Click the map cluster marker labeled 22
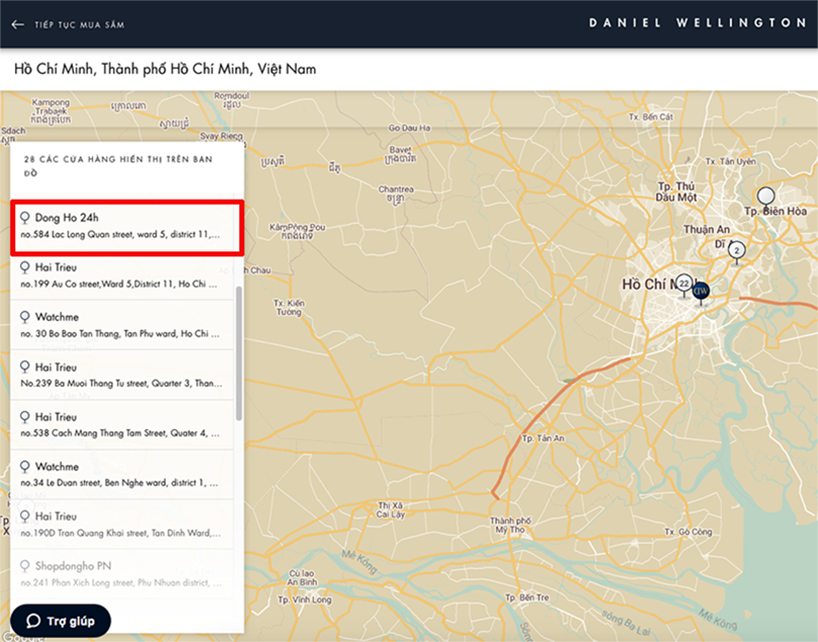The image size is (818, 642). pos(684,285)
